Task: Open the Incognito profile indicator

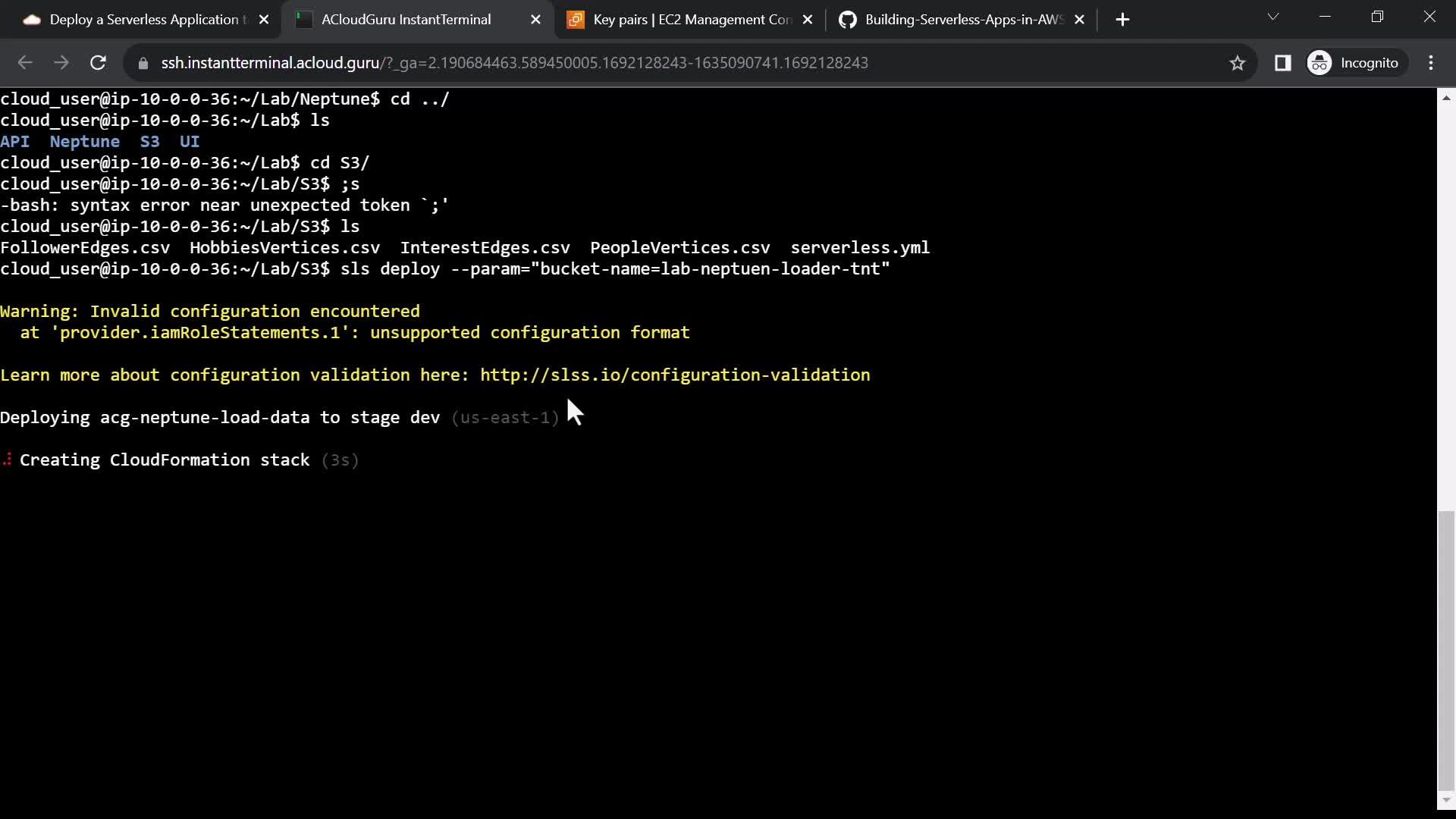Action: click(1354, 63)
